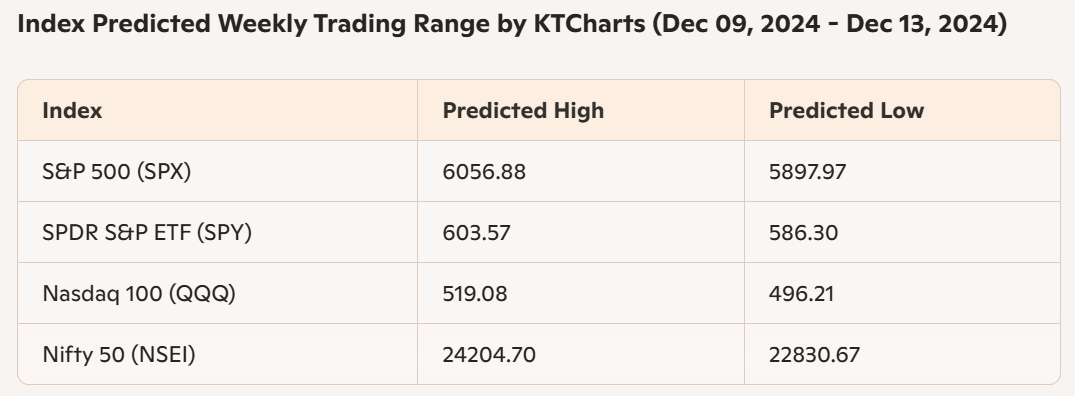
Task: Click the Nifty predicted high 24204.70
Action: click(x=489, y=354)
